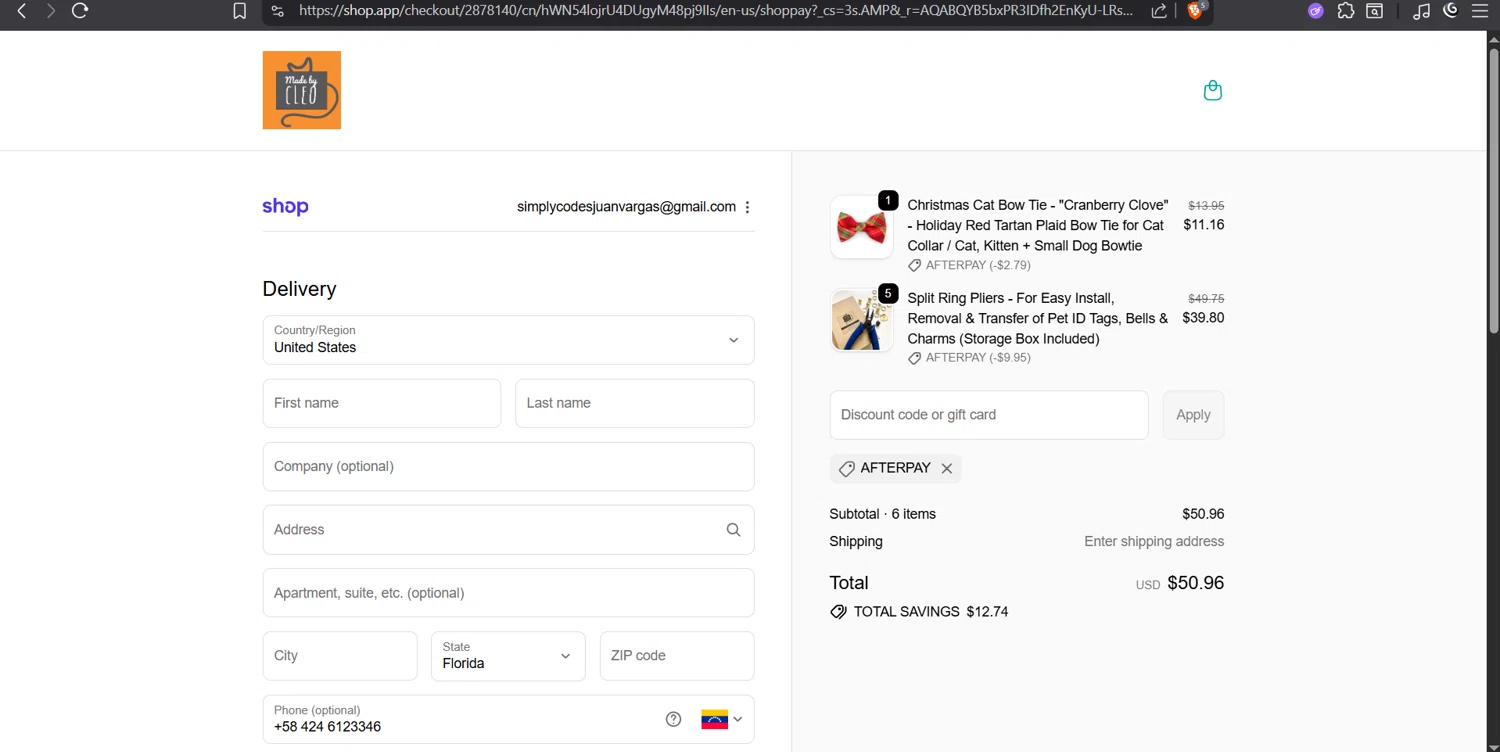Click the crescent moon icon in toolbar
This screenshot has height=752, width=1500.
click(x=1451, y=10)
